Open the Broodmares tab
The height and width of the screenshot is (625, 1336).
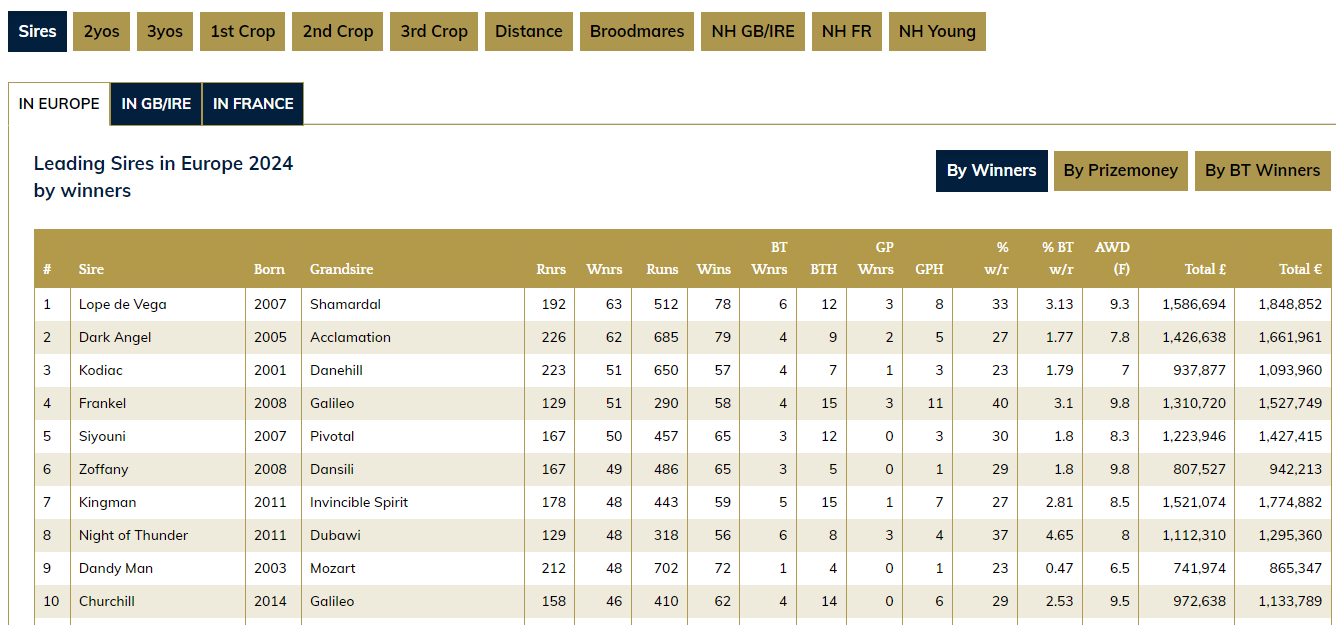pos(637,31)
